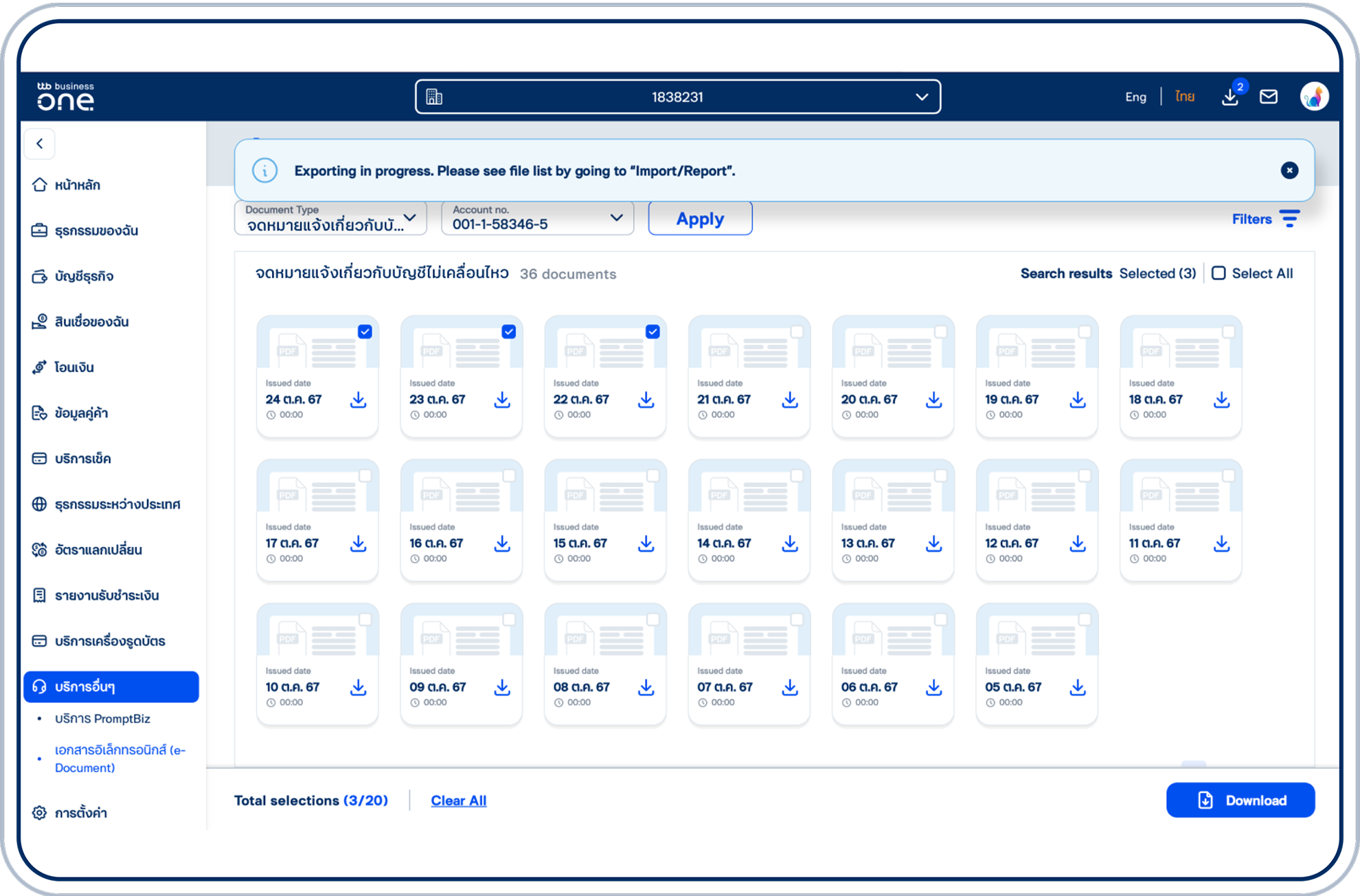Screen dimensions: 1360x896
Task: Open the Filters panel icon
Action: coord(1289,219)
